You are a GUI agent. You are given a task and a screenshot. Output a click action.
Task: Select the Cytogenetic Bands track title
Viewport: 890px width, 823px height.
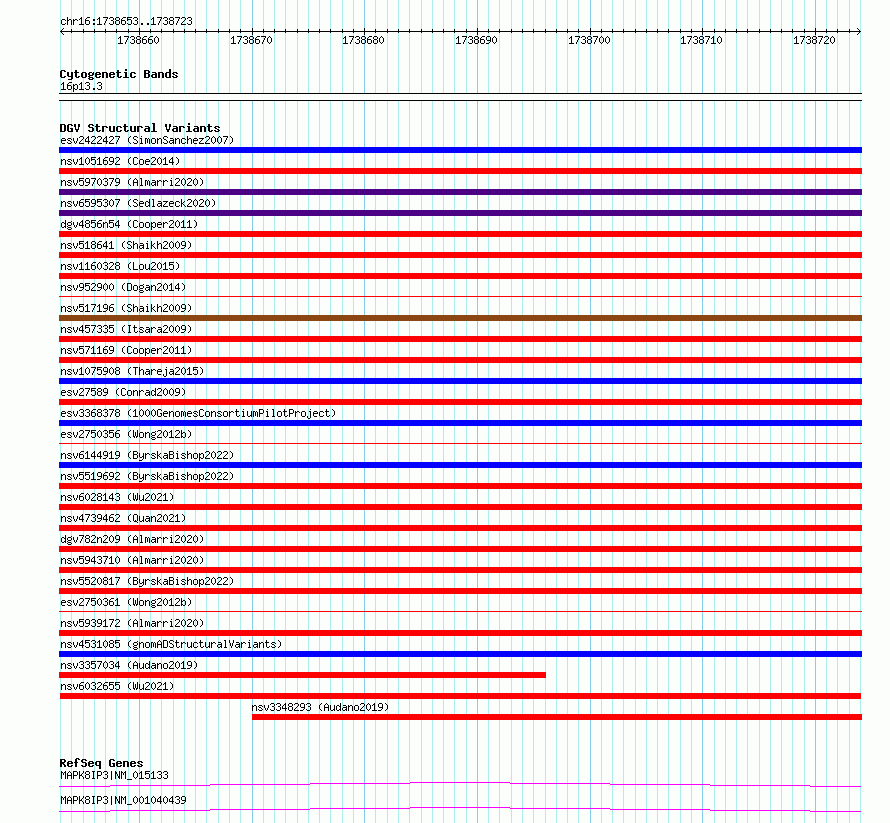pyautogui.click(x=119, y=74)
